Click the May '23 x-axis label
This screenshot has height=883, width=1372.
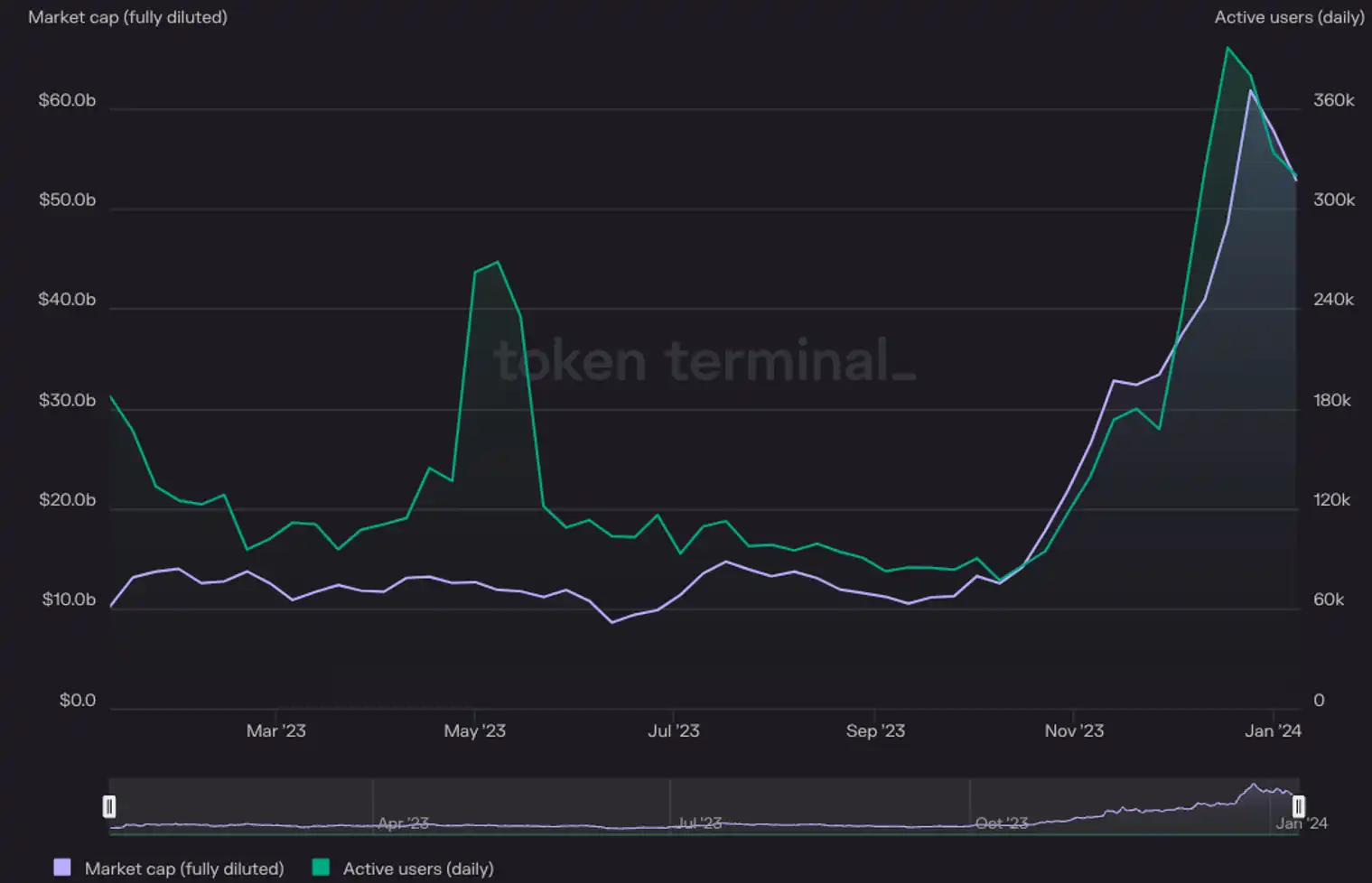point(475,731)
